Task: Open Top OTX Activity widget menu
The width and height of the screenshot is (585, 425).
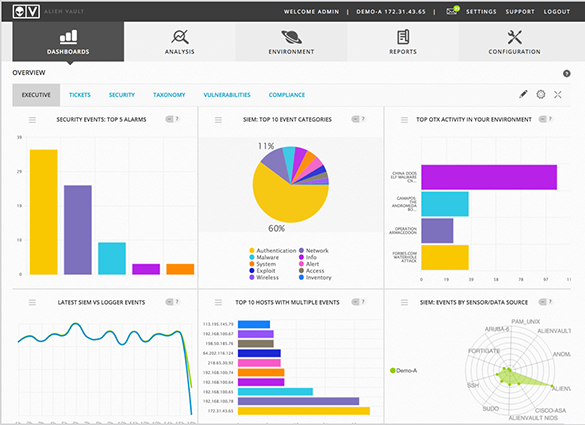Action: pos(404,120)
